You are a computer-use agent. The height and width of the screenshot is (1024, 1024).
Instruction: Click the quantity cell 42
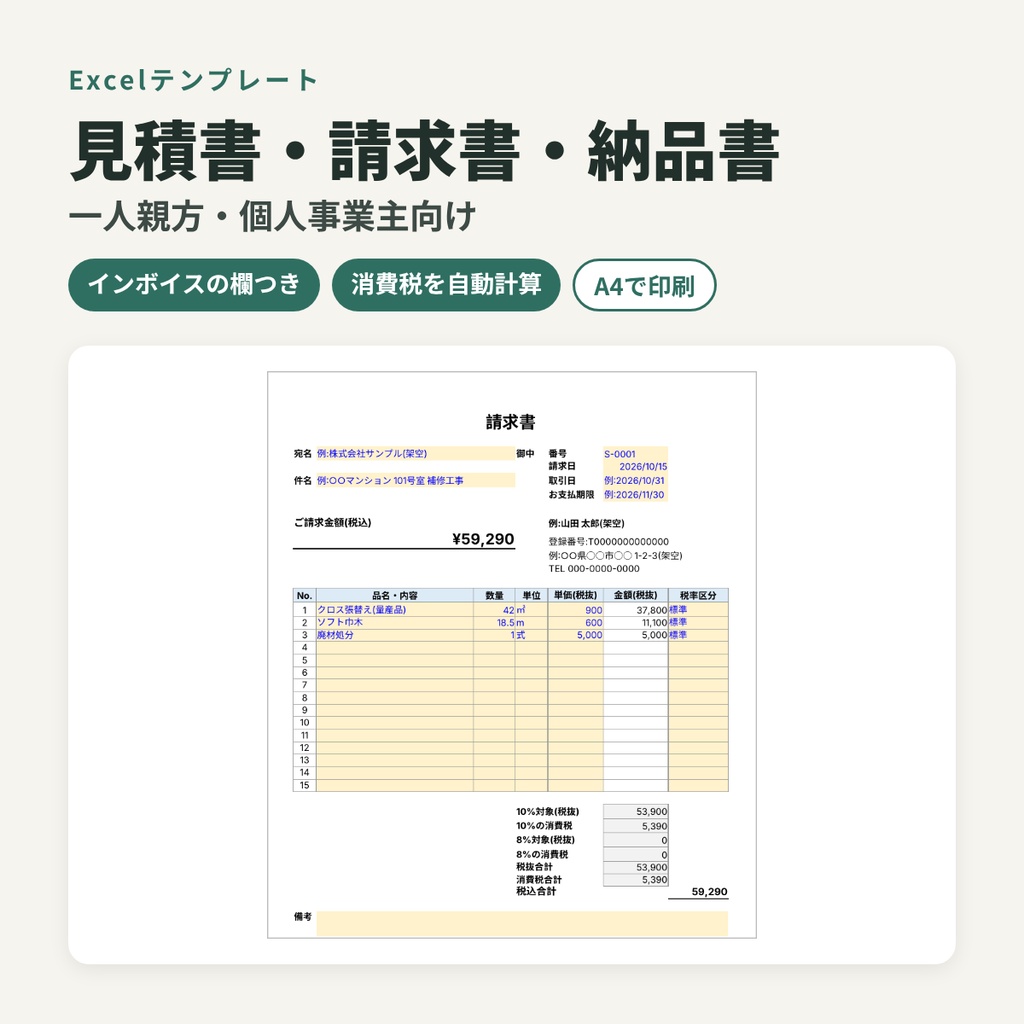494,610
